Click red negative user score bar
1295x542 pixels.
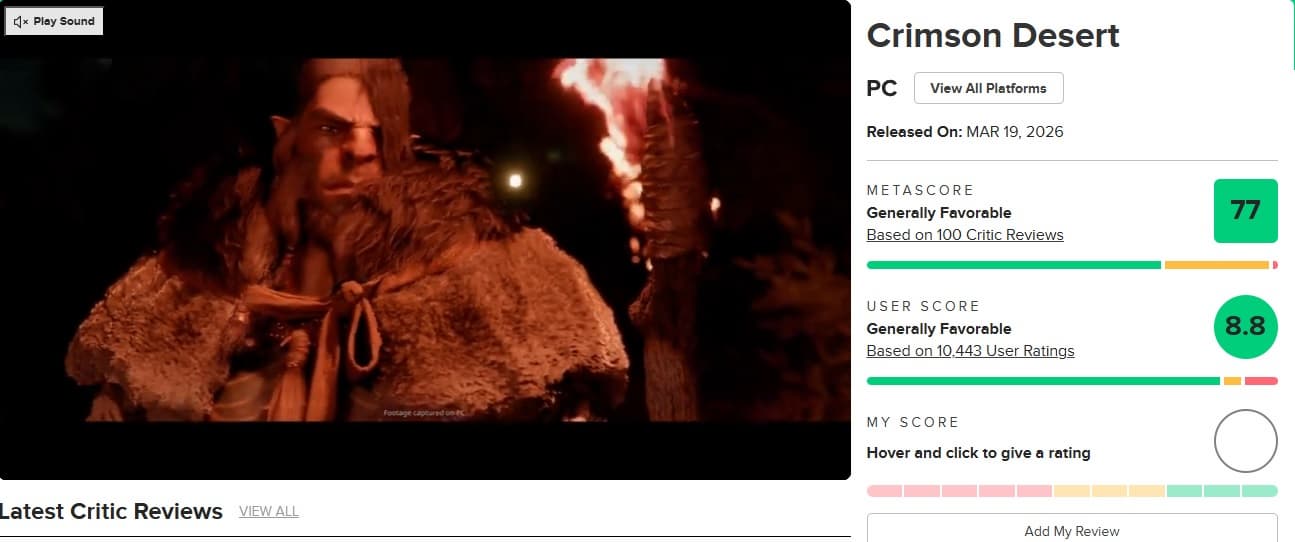pos(1261,381)
